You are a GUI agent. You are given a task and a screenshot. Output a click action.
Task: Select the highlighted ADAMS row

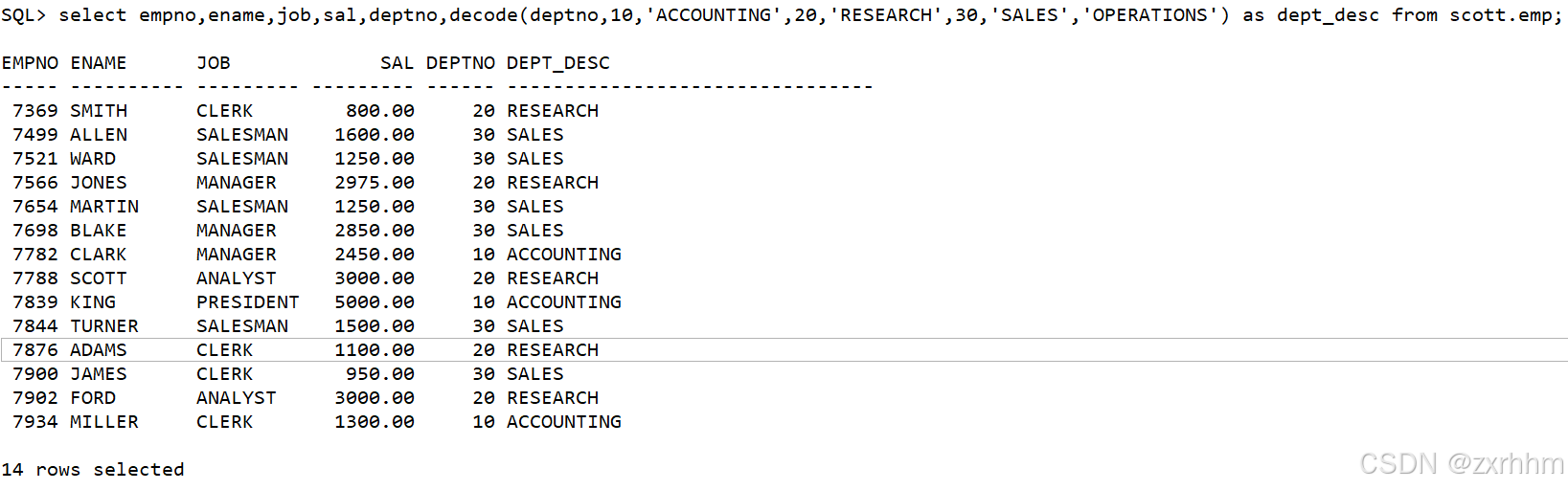pos(784,350)
